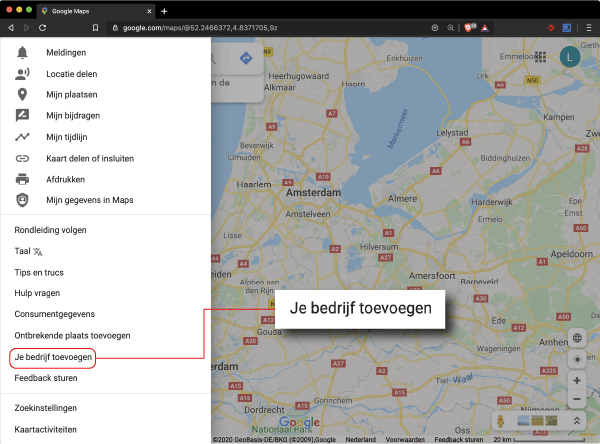Image resolution: width=600 pixels, height=444 pixels.
Task: Select Locatie delen in the menu
Action: (x=72, y=73)
